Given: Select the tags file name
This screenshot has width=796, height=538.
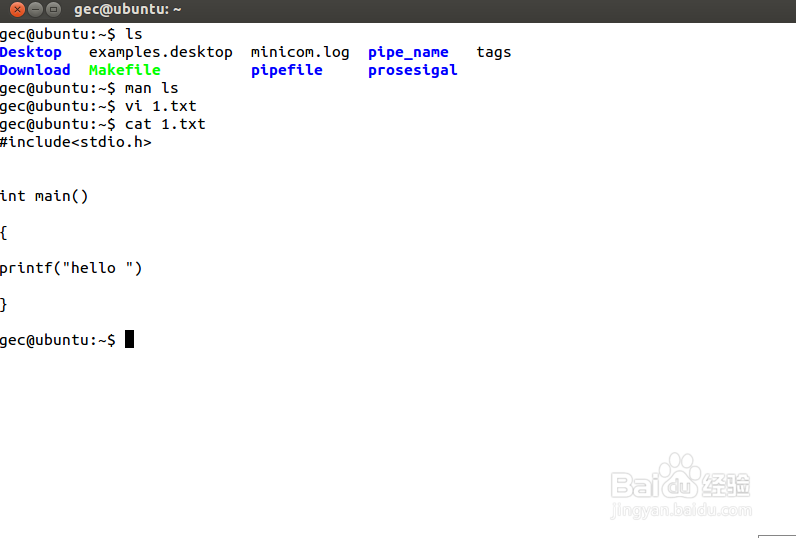Looking at the screenshot, I should [493, 52].
